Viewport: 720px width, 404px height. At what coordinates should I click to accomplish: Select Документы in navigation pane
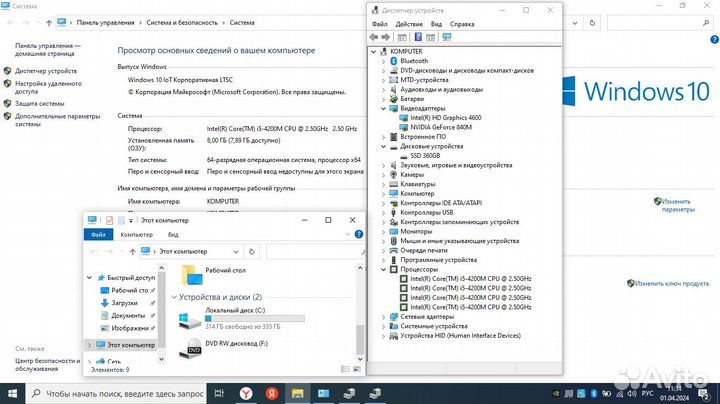pyautogui.click(x=128, y=316)
